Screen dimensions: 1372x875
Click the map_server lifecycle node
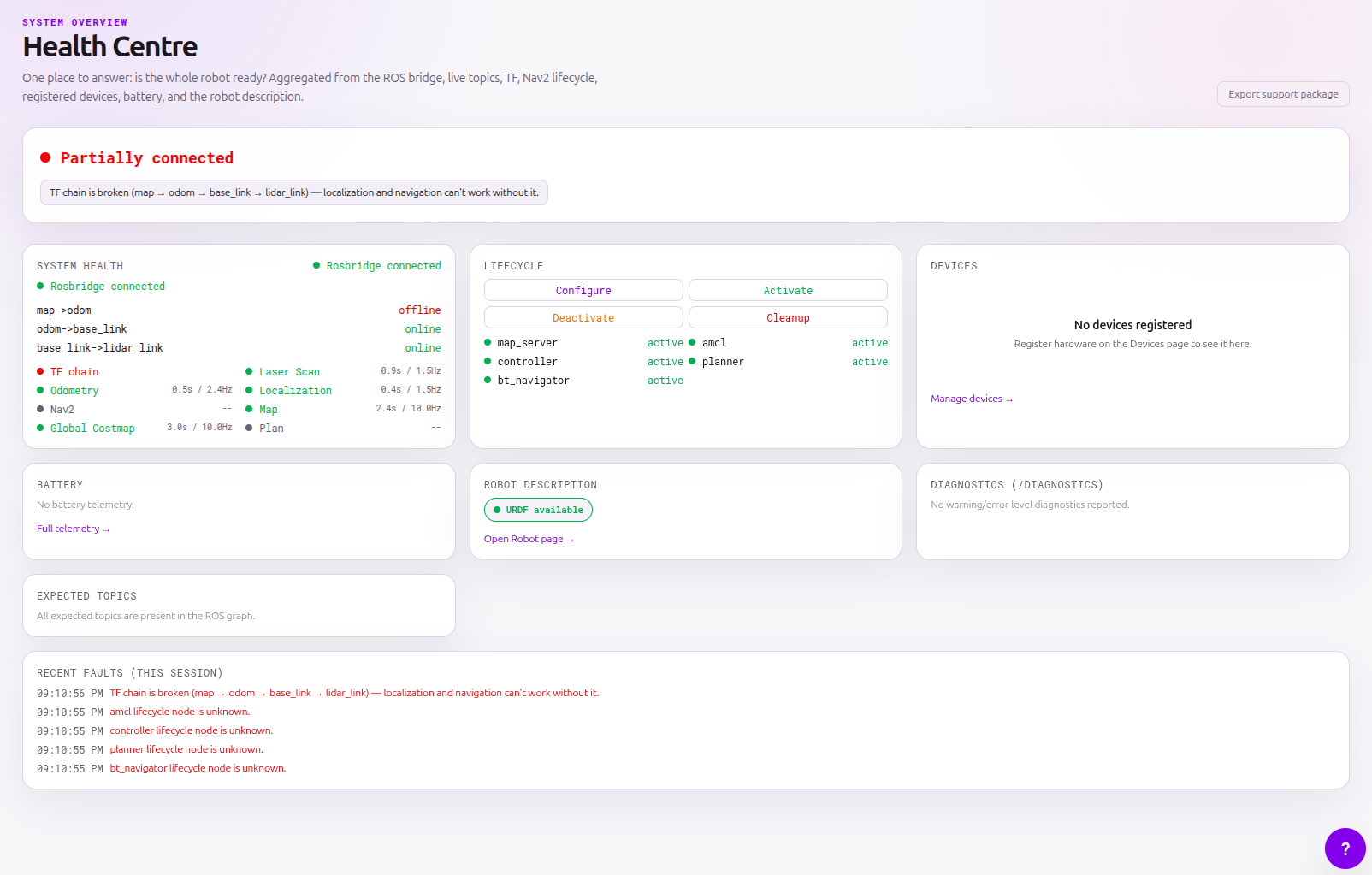[x=583, y=343]
